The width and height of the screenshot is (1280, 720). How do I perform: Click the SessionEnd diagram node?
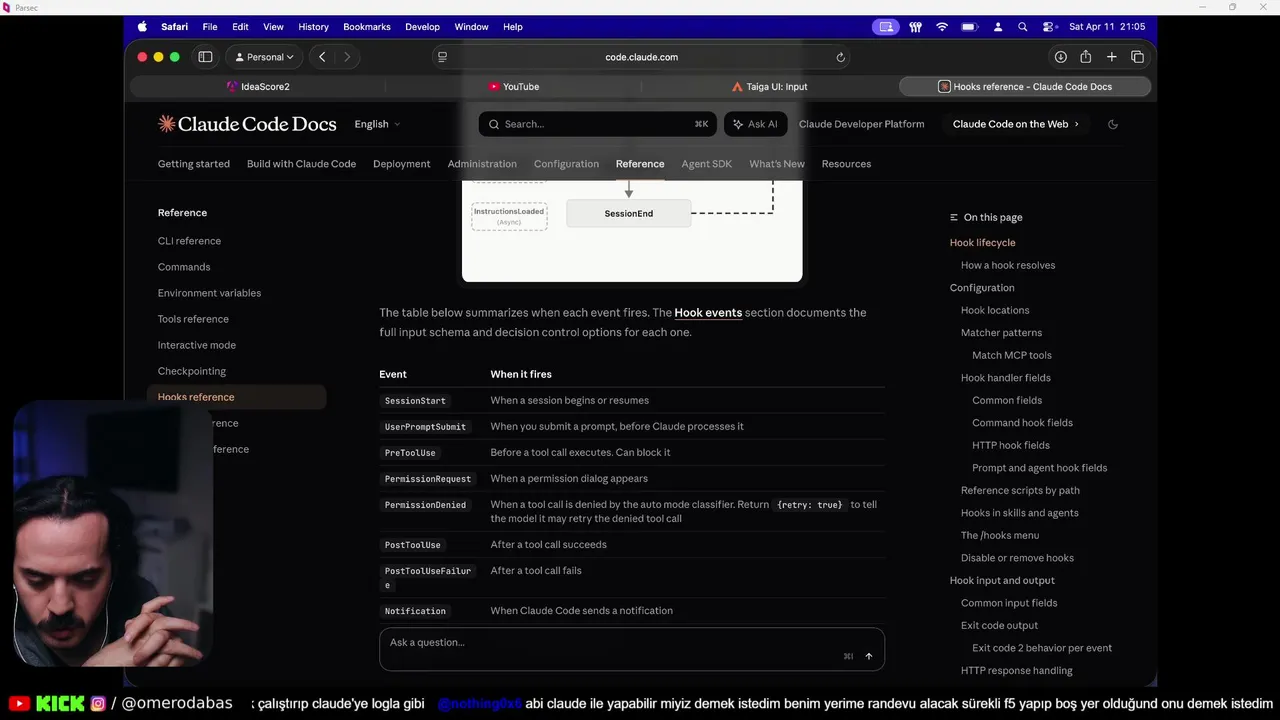tap(629, 213)
